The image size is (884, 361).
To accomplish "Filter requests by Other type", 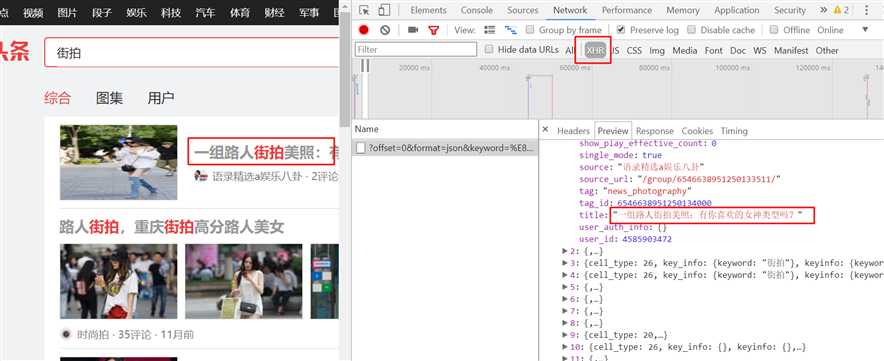I will pyautogui.click(x=827, y=50).
